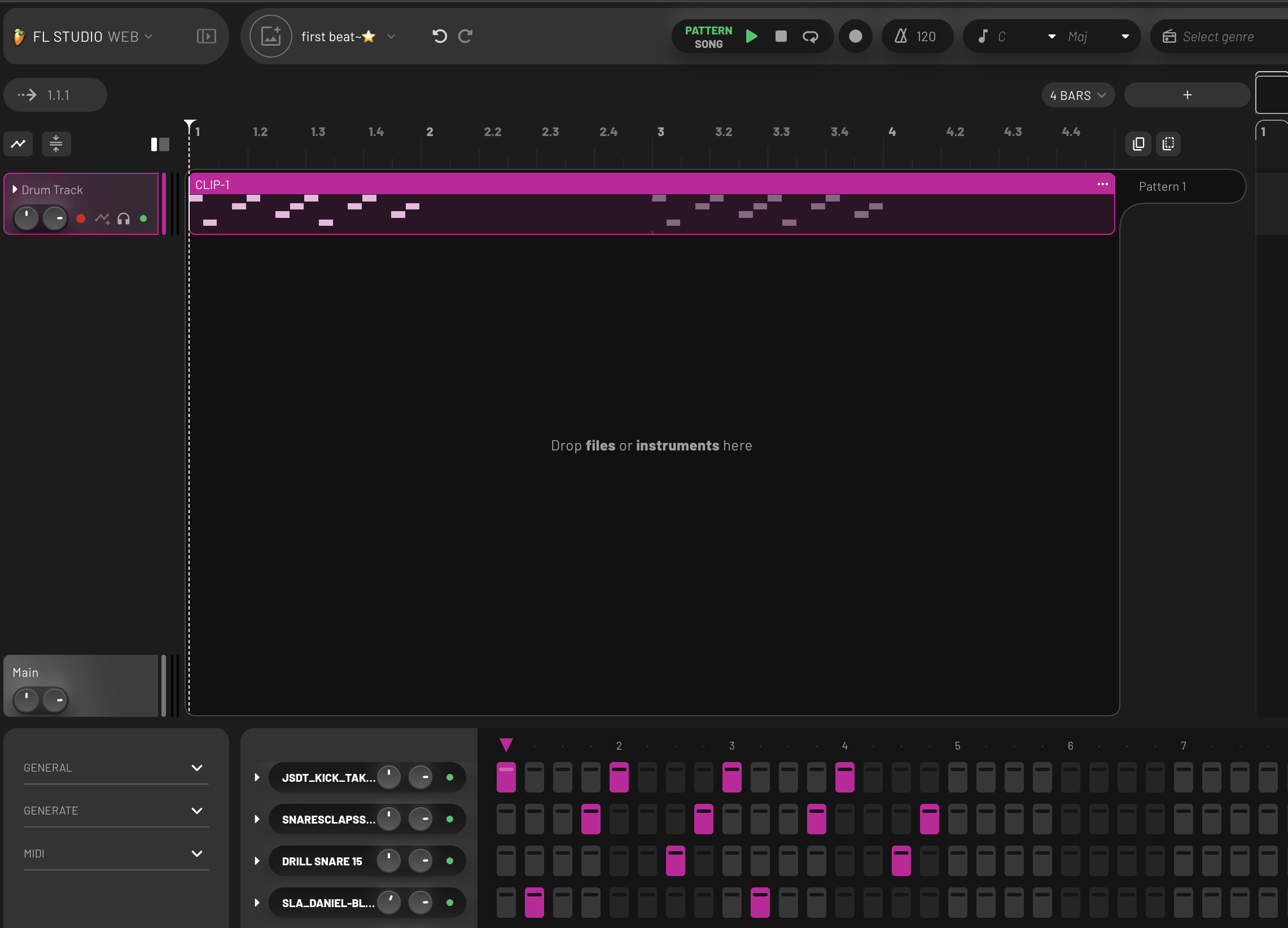Undo the last action
The height and width of the screenshot is (928, 1288).
tap(440, 36)
